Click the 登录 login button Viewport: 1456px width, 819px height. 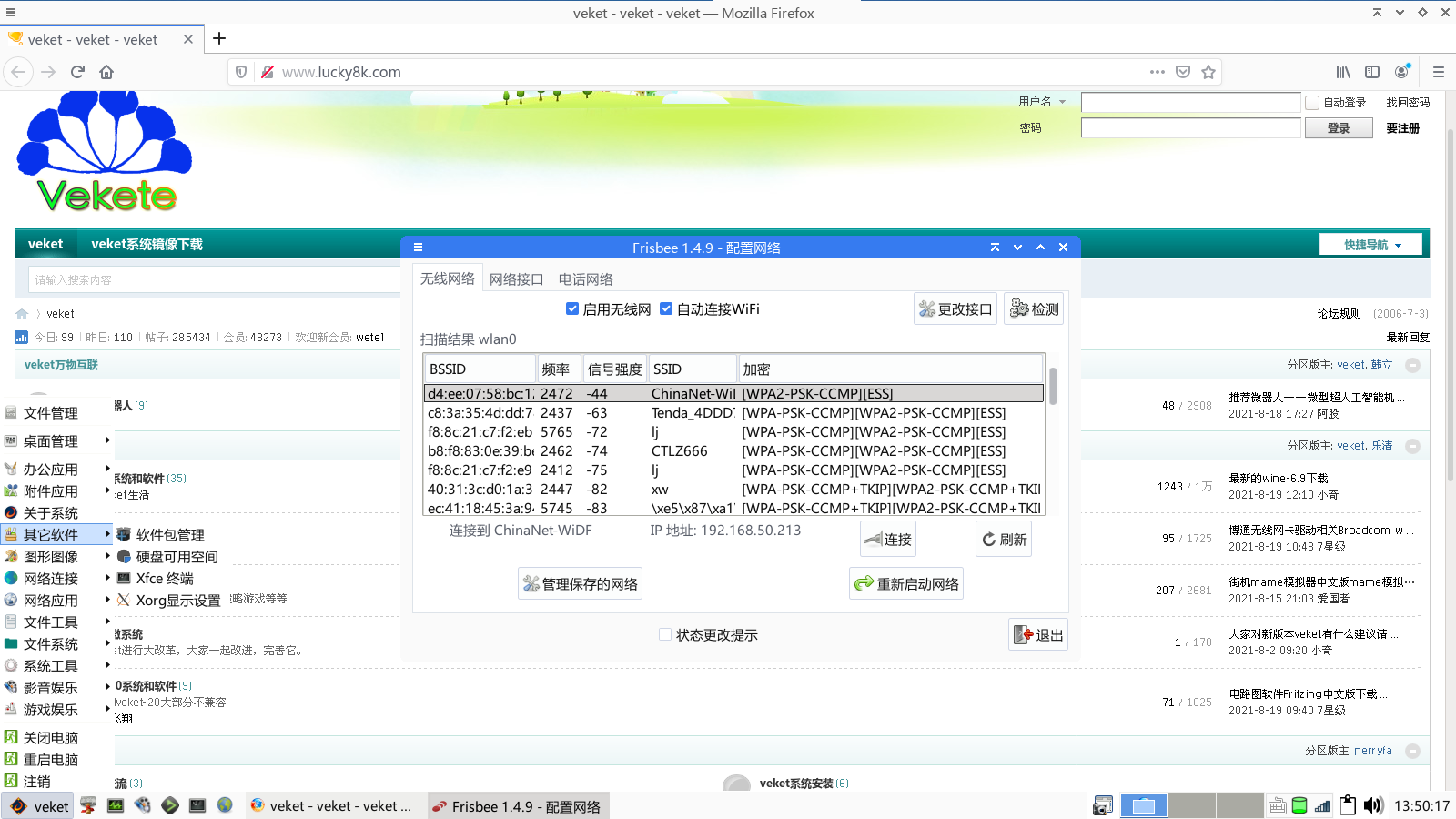(x=1339, y=128)
